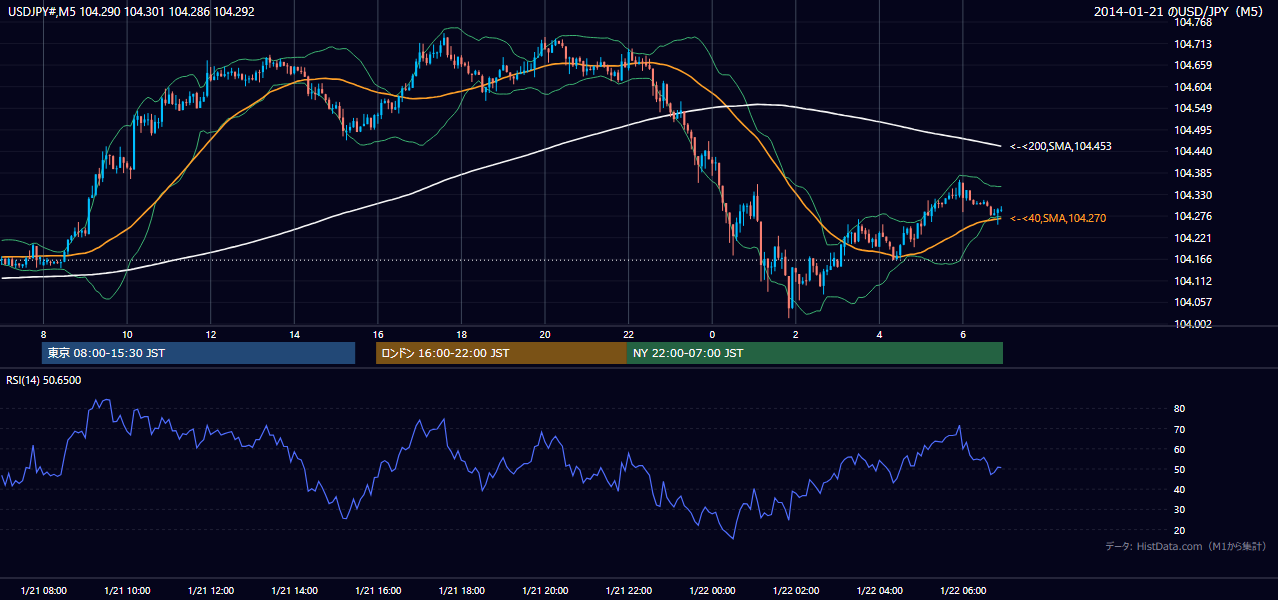Click the 1/22 00:00 time label
The height and width of the screenshot is (600, 1278).
click(712, 591)
